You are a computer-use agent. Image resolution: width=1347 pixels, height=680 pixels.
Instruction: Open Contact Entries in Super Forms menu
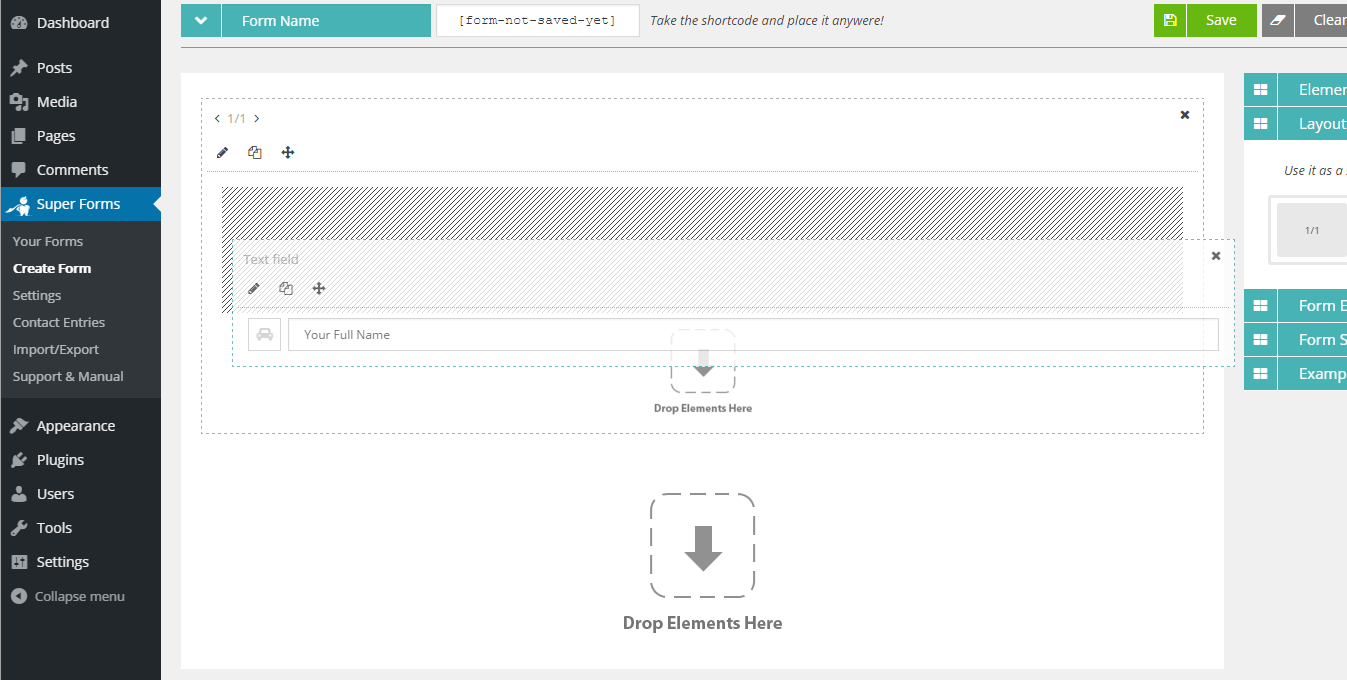[x=58, y=322]
